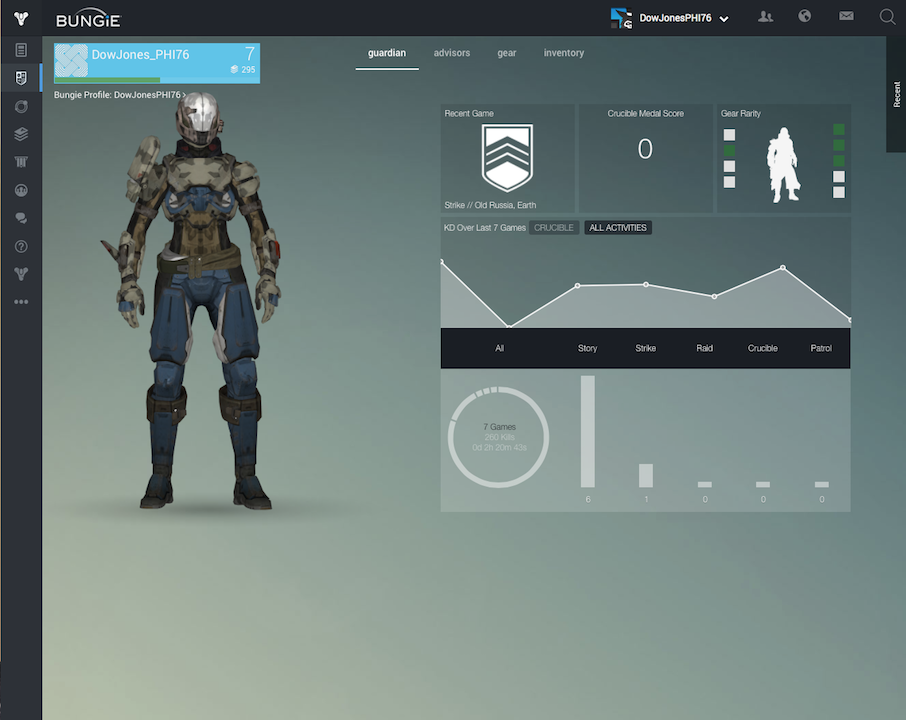This screenshot has width=906, height=720.
Task: Open the news document icon in the sidebar
Action: pos(21,50)
